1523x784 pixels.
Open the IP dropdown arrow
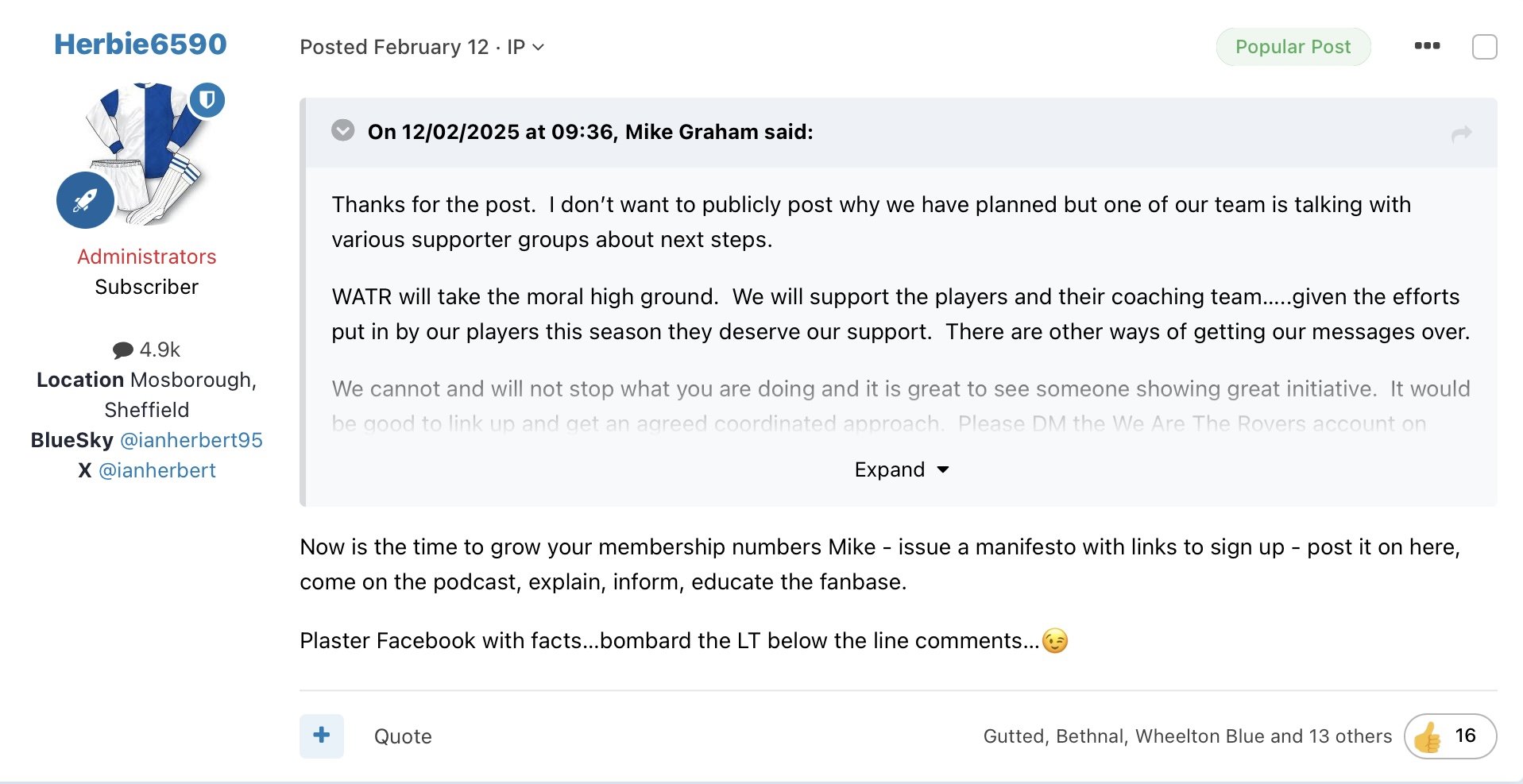538,48
